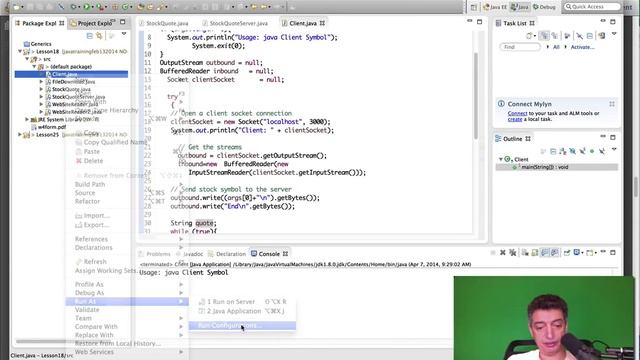This screenshot has width=640, height=360.
Task: Click Display Selected Console icon
Action: pos(578,253)
